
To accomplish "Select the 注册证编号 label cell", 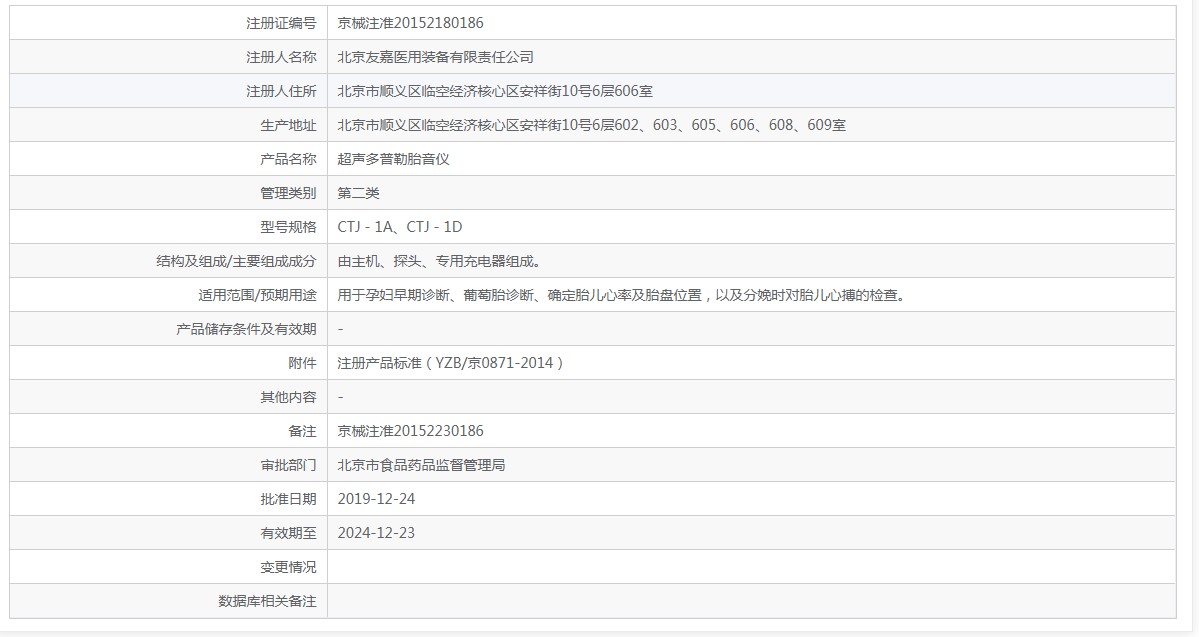I will (168, 23).
